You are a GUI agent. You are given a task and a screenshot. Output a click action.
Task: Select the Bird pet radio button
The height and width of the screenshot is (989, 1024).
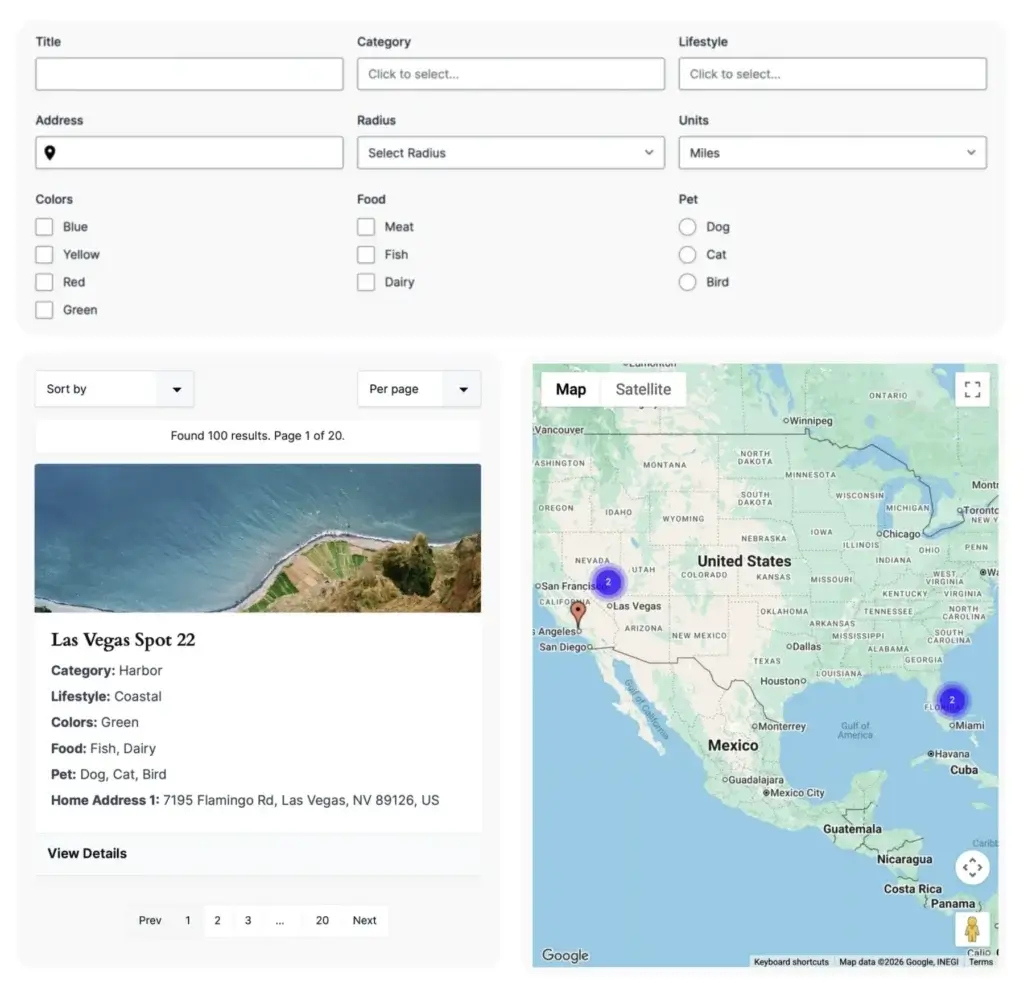pyautogui.click(x=687, y=282)
